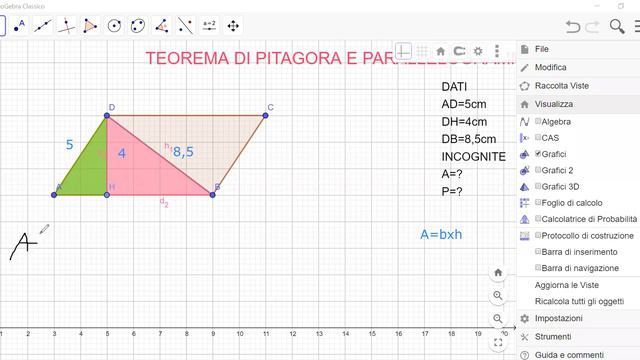Click the text P=?
Viewport: 640px width, 360px height.
pos(452,191)
